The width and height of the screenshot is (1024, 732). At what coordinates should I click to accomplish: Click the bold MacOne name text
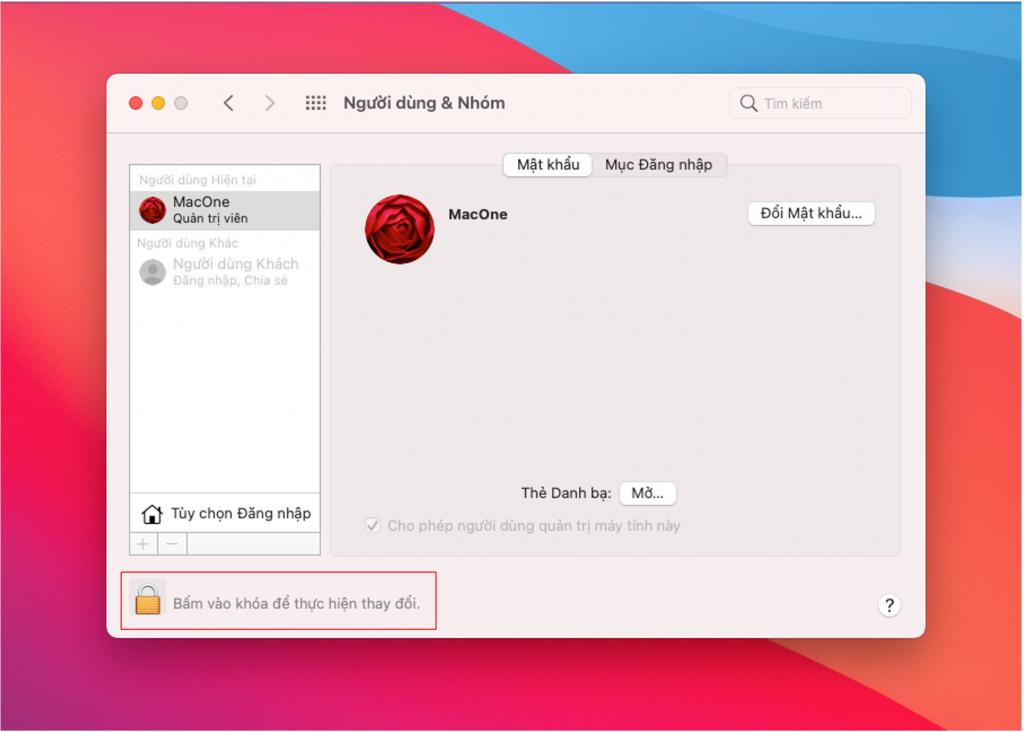[x=478, y=214]
